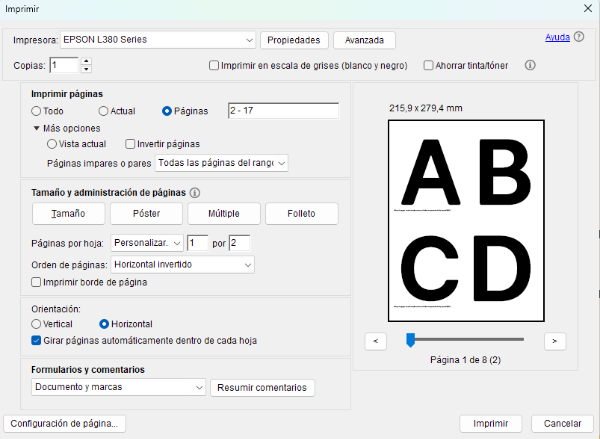
Task: Select the Vertical orientation radio button
Action: [37, 324]
